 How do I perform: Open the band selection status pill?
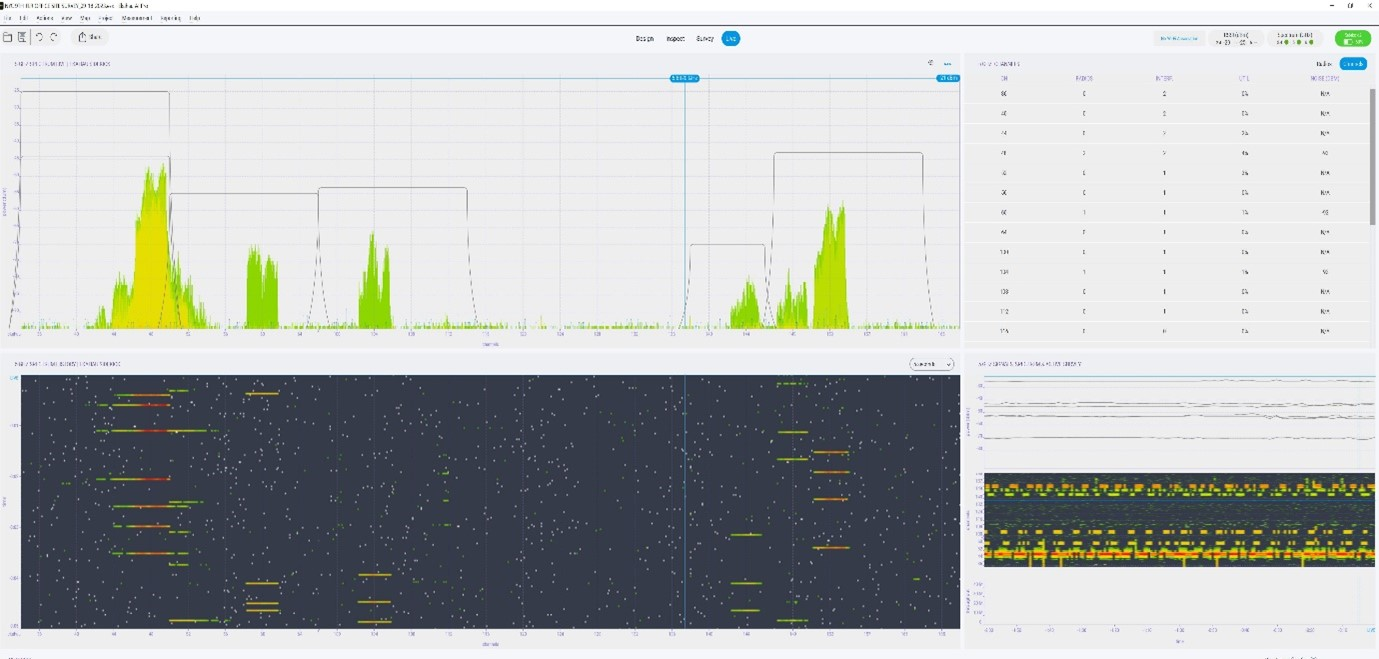tap(1236, 38)
